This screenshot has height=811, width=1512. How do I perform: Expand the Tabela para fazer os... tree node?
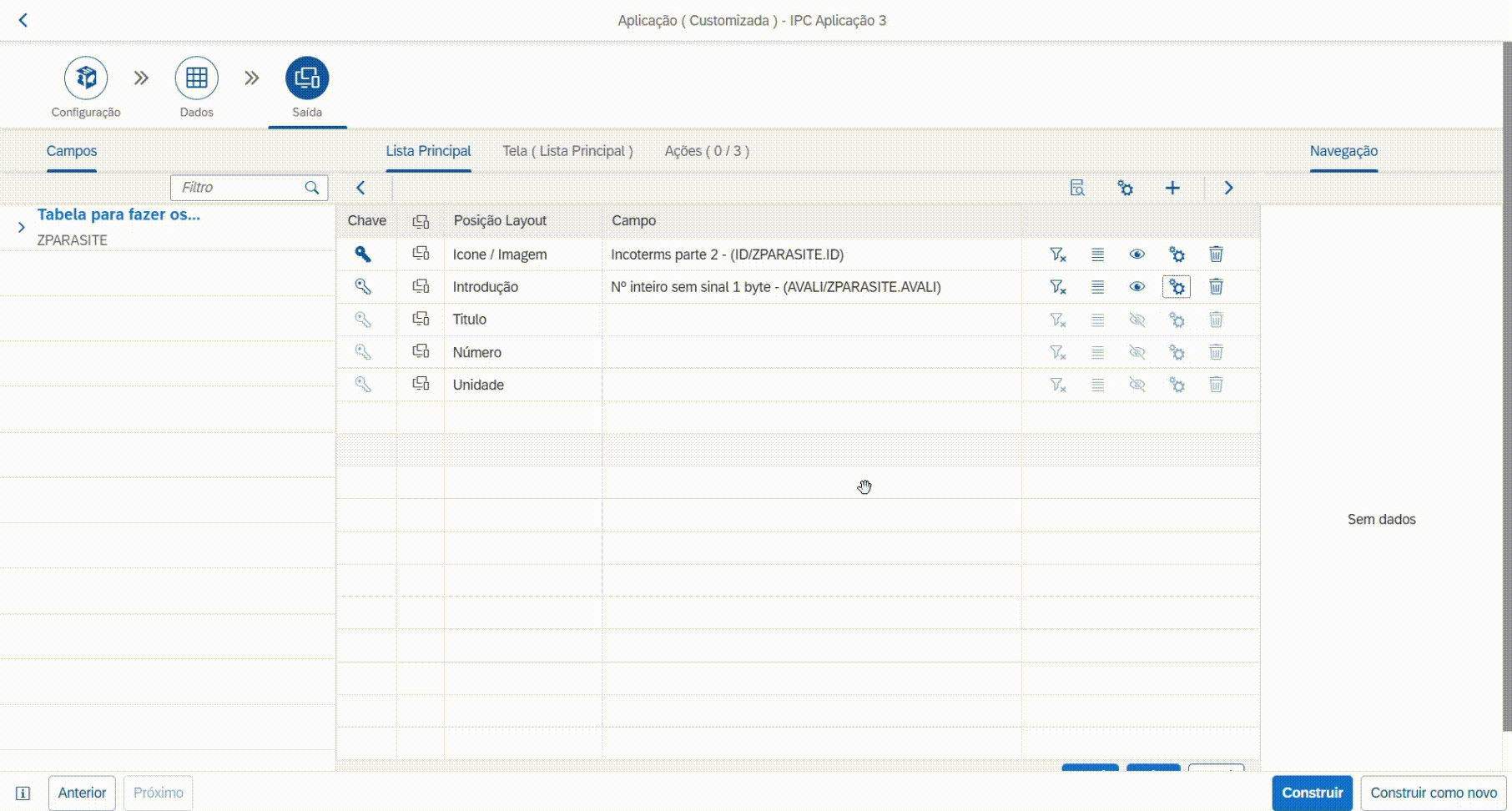[22, 227]
